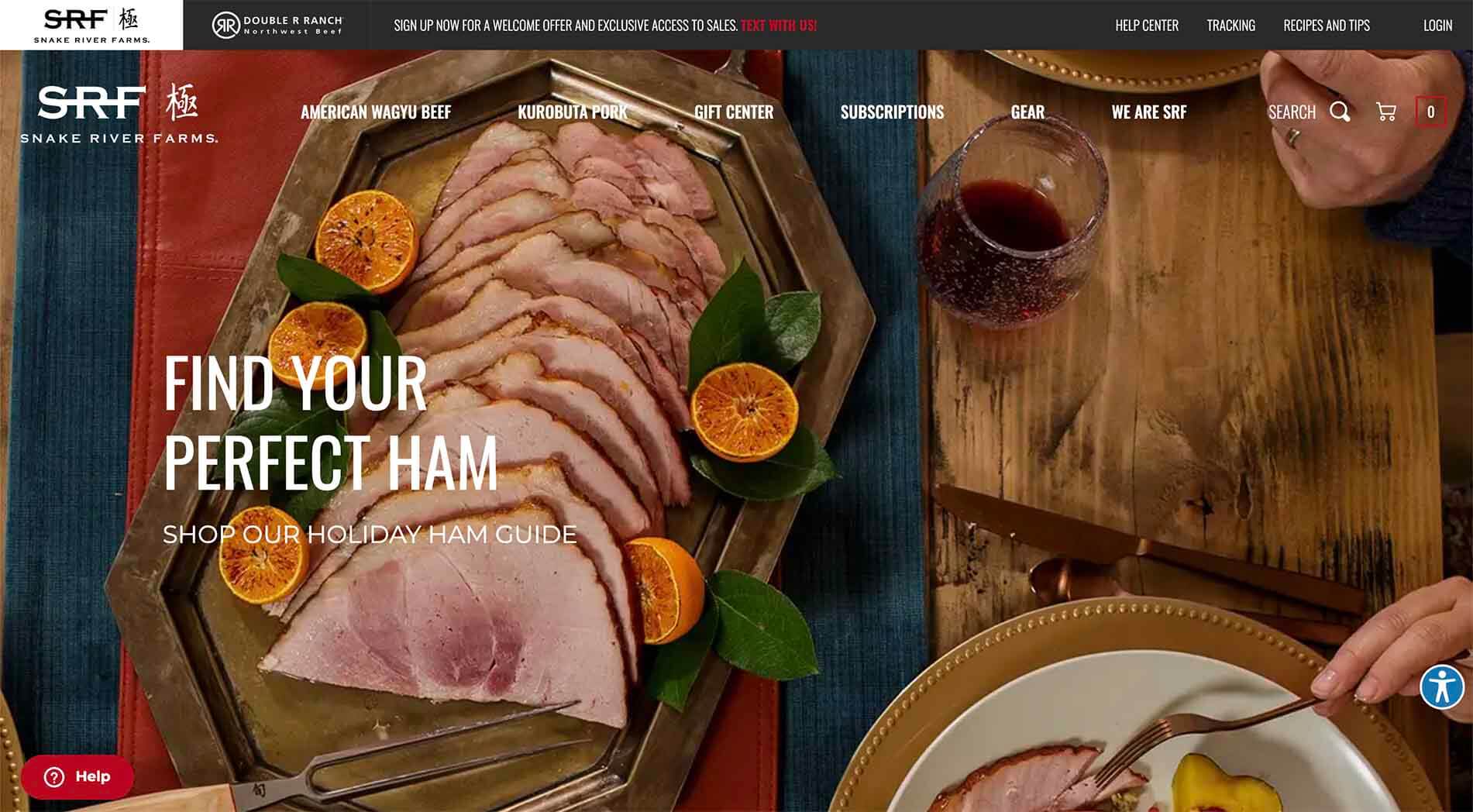The image size is (1473, 812).
Task: Go to the Help Center
Action: pos(1147,26)
